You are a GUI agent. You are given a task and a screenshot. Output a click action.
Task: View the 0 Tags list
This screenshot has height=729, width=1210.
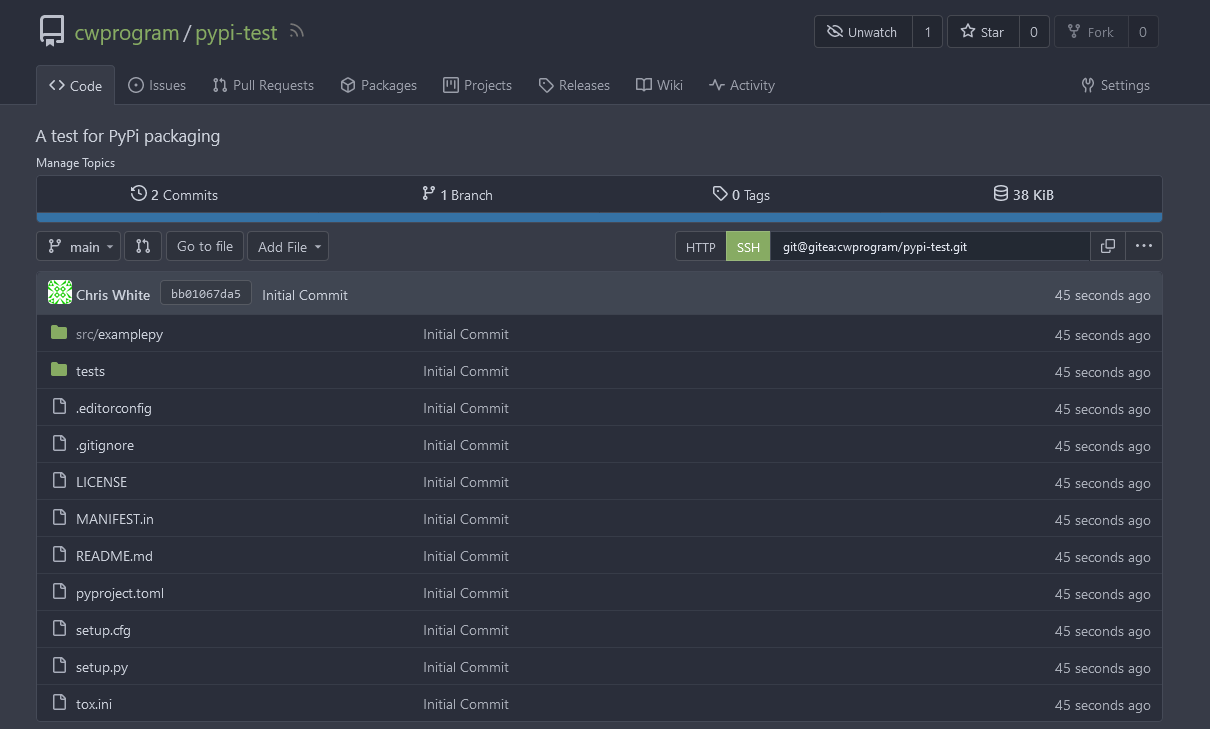[x=741, y=194]
